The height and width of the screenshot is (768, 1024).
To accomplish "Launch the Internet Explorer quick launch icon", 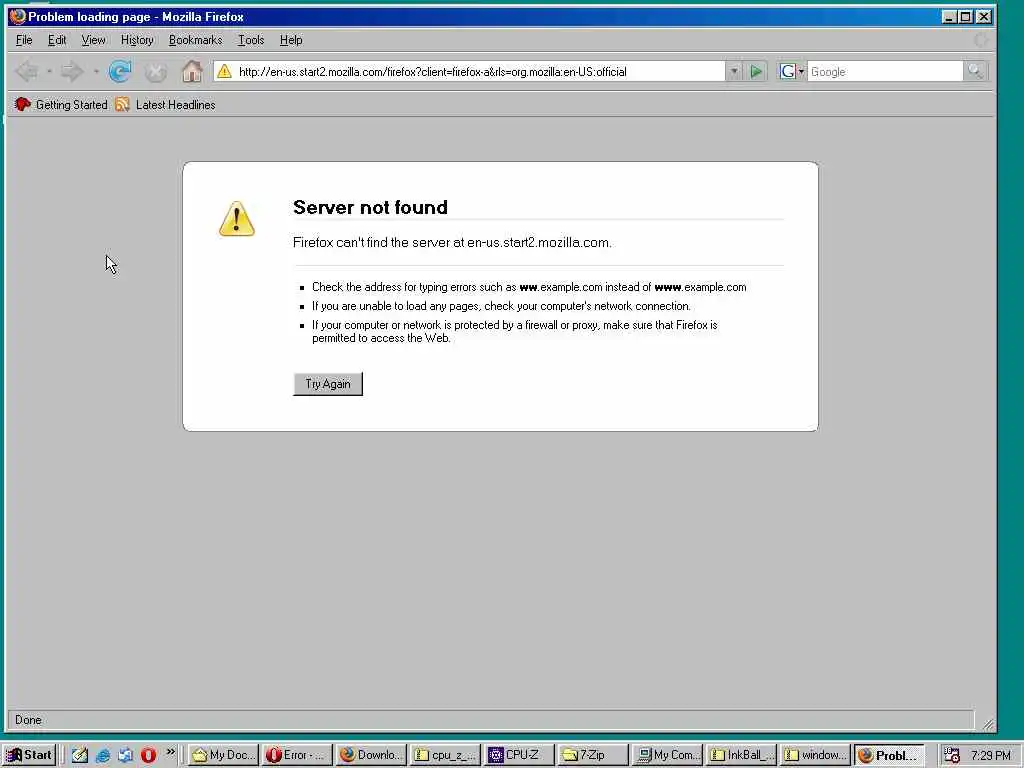I will (103, 755).
